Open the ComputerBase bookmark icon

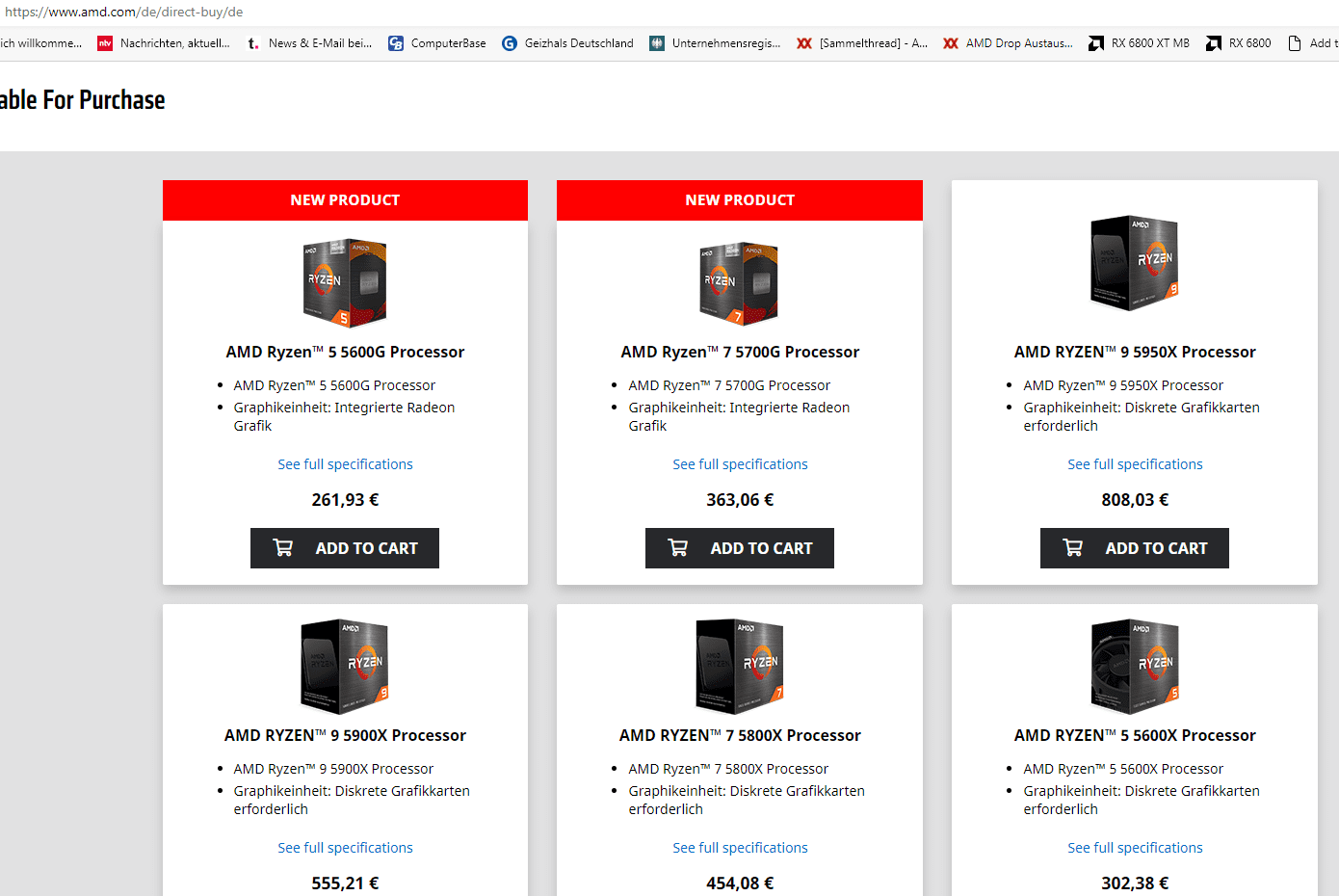(396, 43)
